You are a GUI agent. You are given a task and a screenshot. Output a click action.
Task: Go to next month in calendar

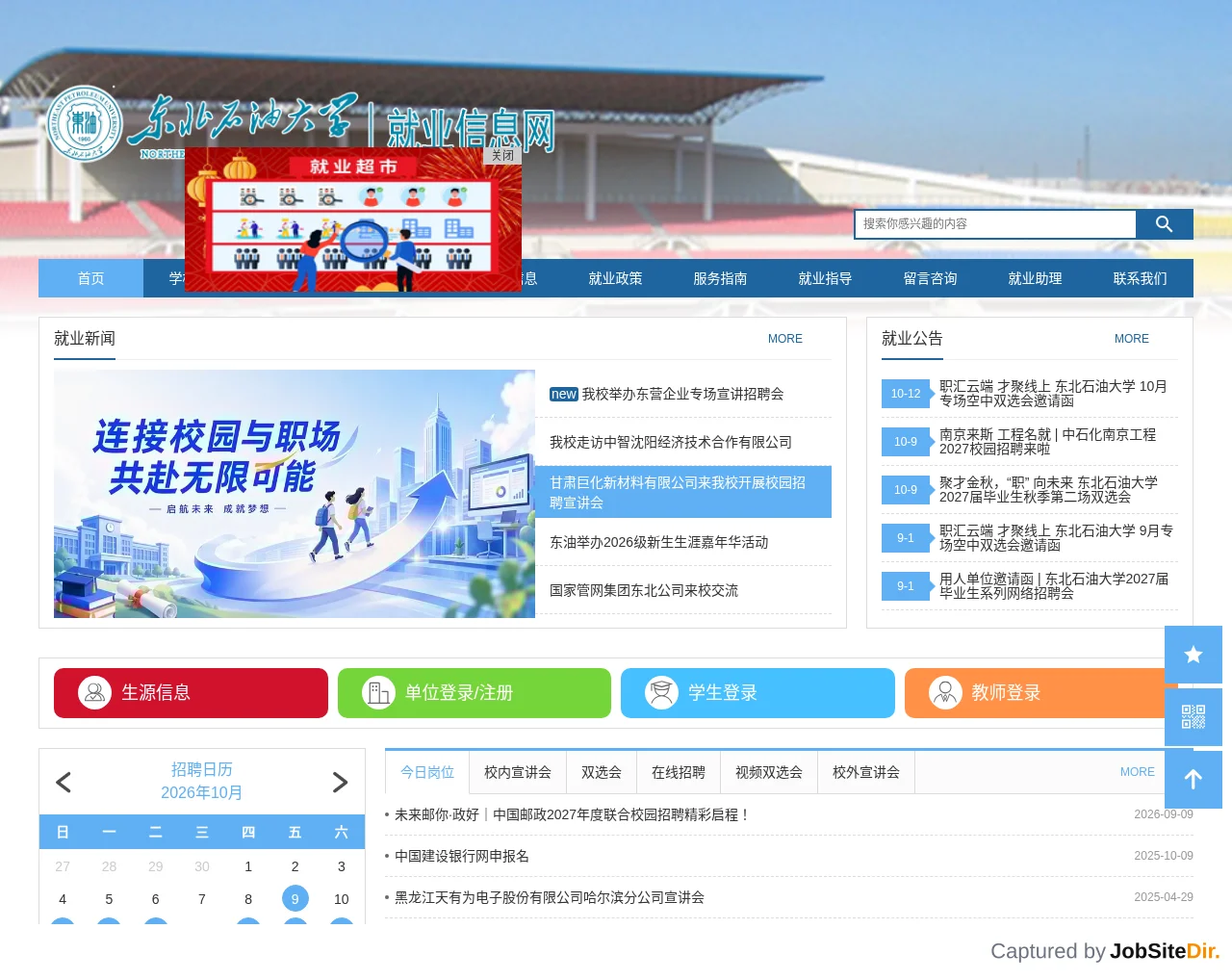pyautogui.click(x=340, y=782)
